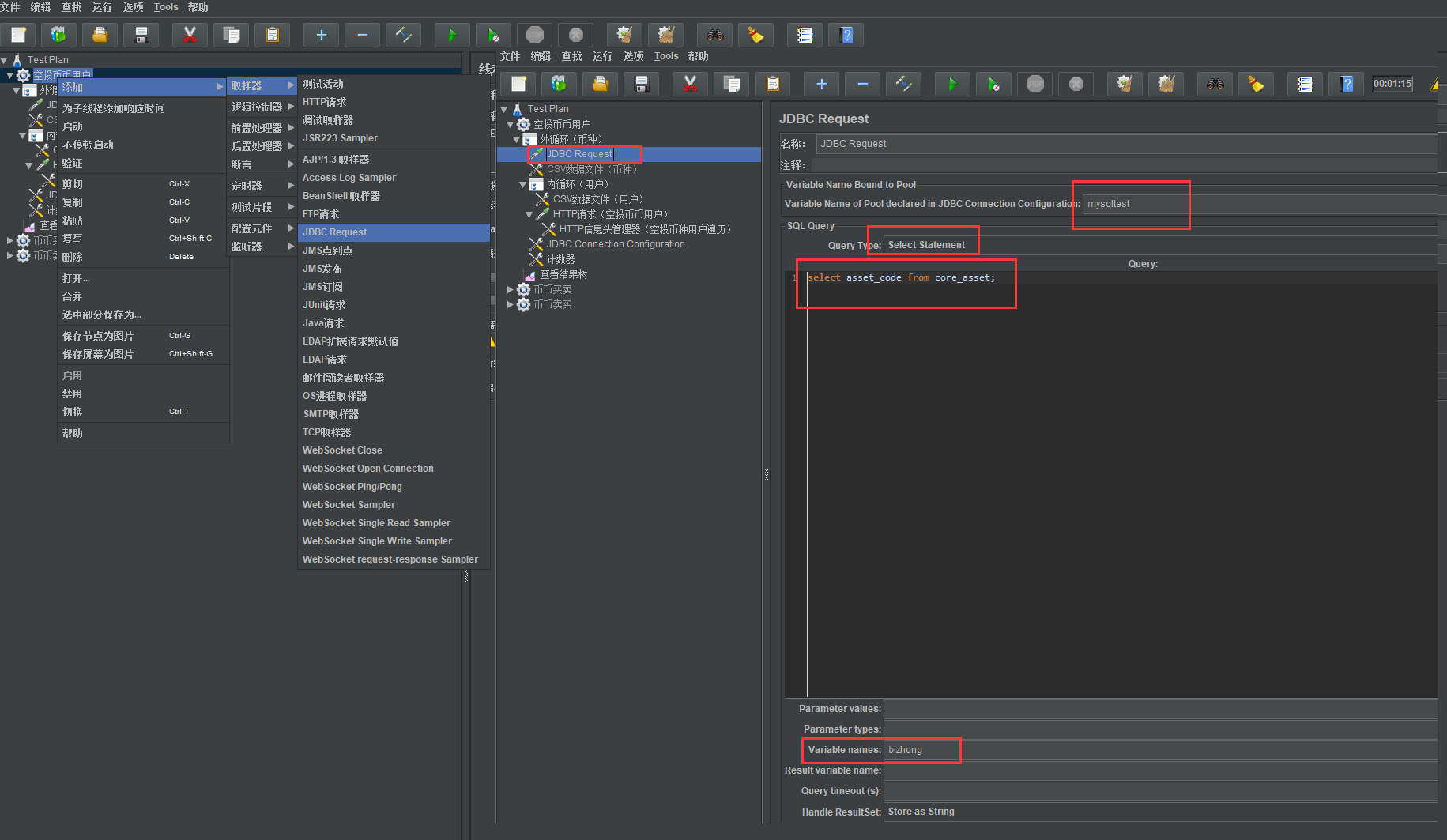
Task: Choose JDBC Request in sampler submenu
Action: (x=394, y=232)
